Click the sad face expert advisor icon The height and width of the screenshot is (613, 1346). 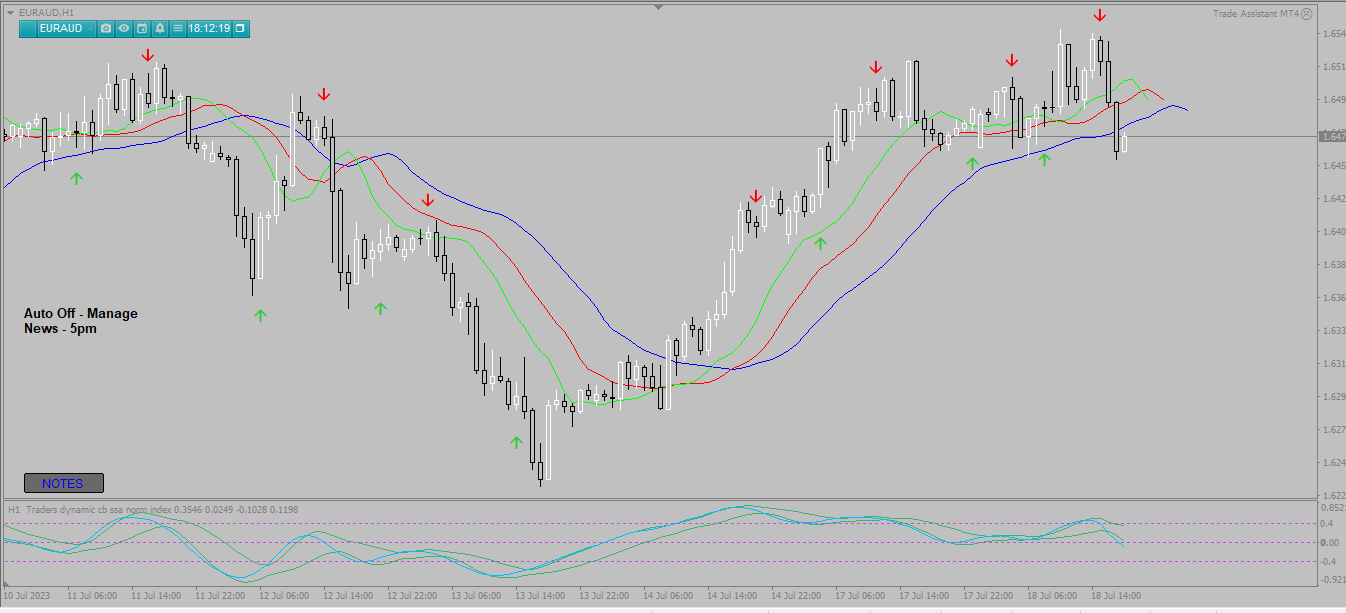[x=1306, y=13]
